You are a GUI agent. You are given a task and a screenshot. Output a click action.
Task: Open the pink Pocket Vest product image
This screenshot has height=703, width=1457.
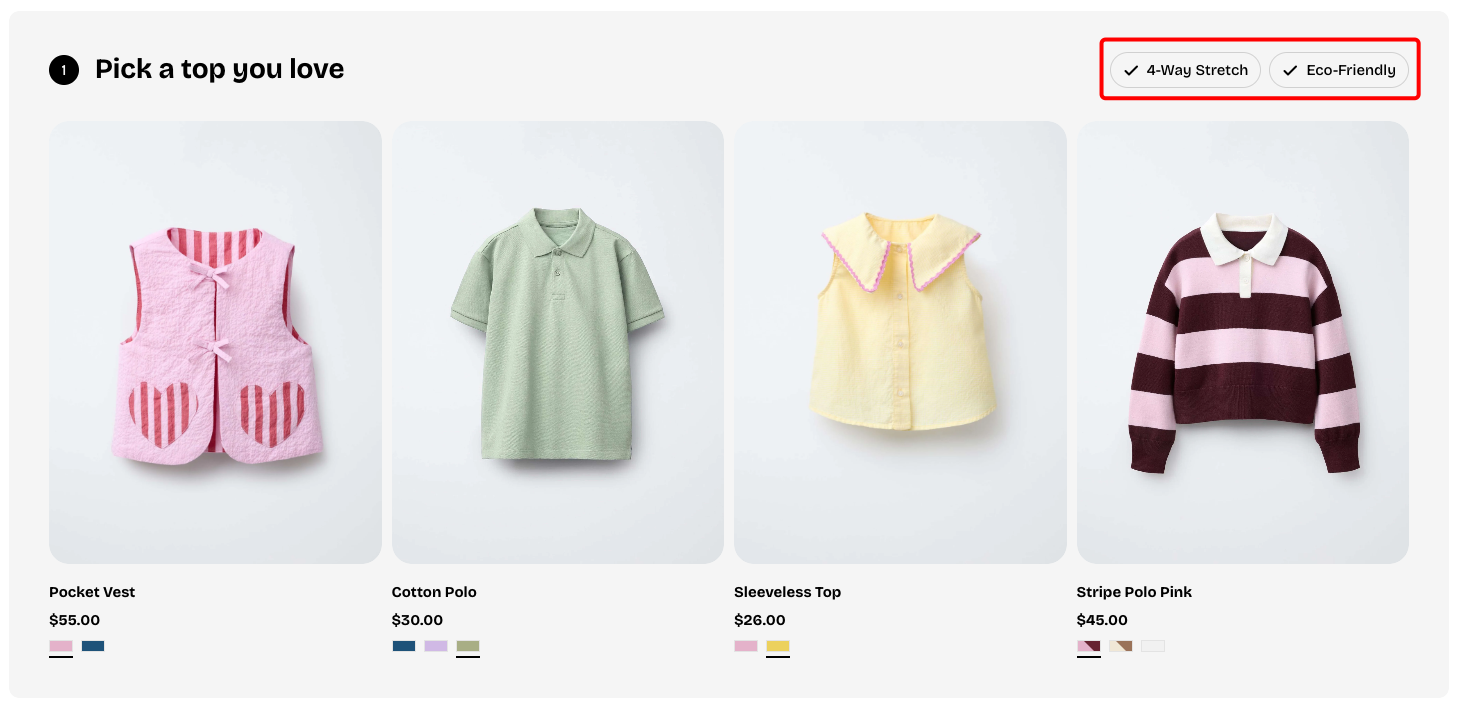click(x=215, y=342)
